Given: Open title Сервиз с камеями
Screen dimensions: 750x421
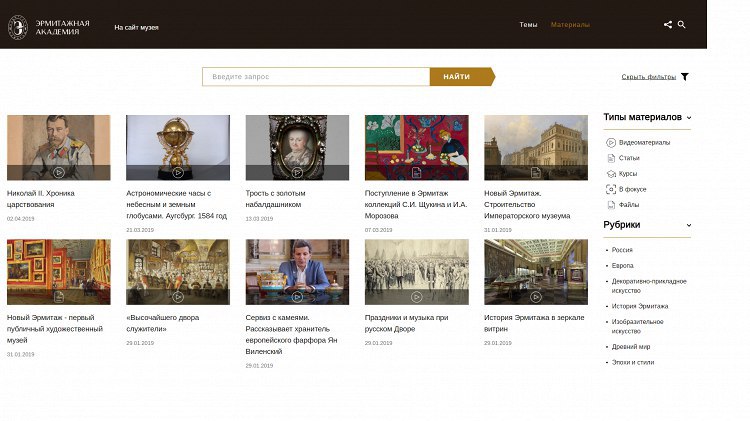Looking at the screenshot, I should point(291,334).
